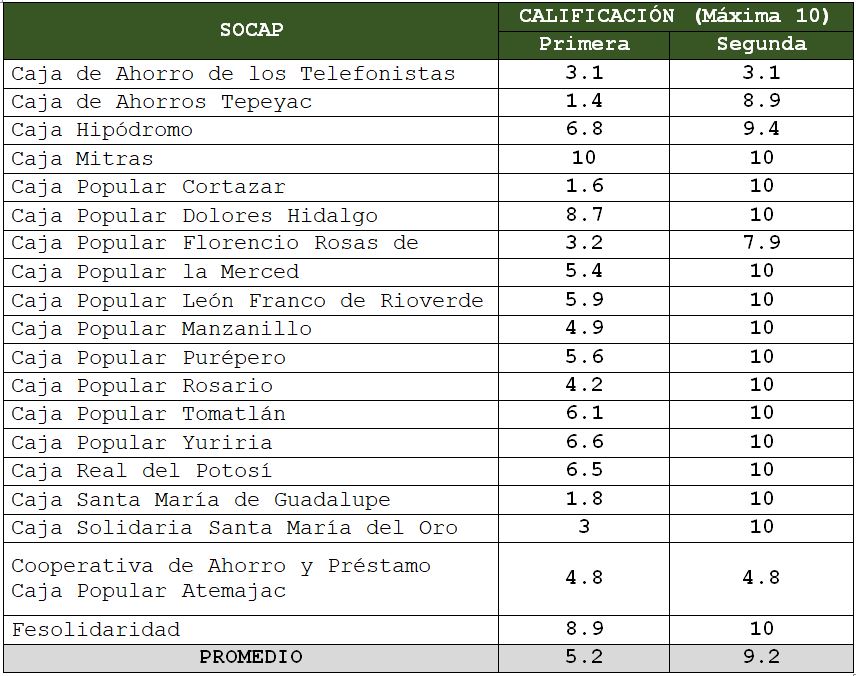The image size is (856, 676).
Task: Select the Primera column header
Action: click(584, 44)
